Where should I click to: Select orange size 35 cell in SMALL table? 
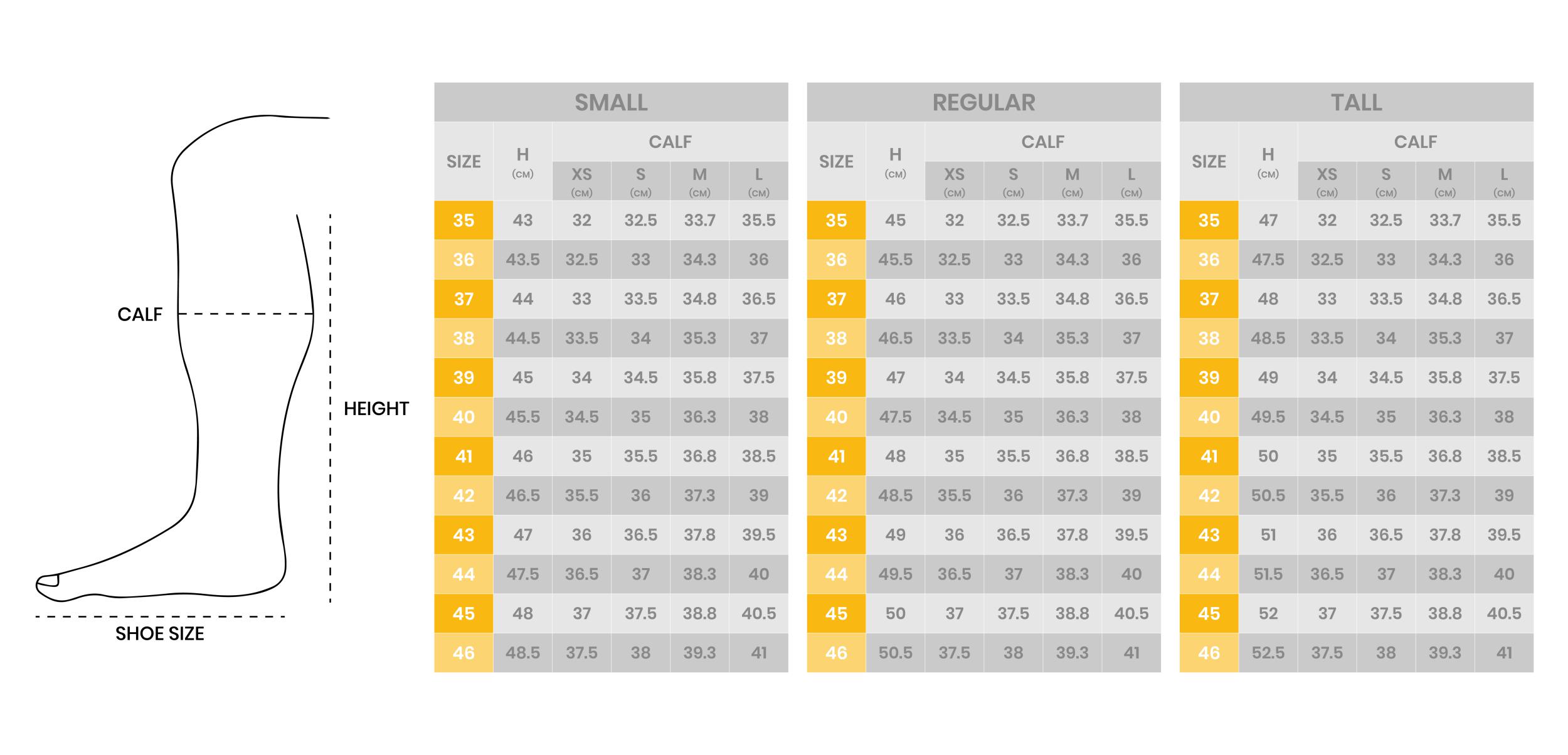tap(464, 221)
